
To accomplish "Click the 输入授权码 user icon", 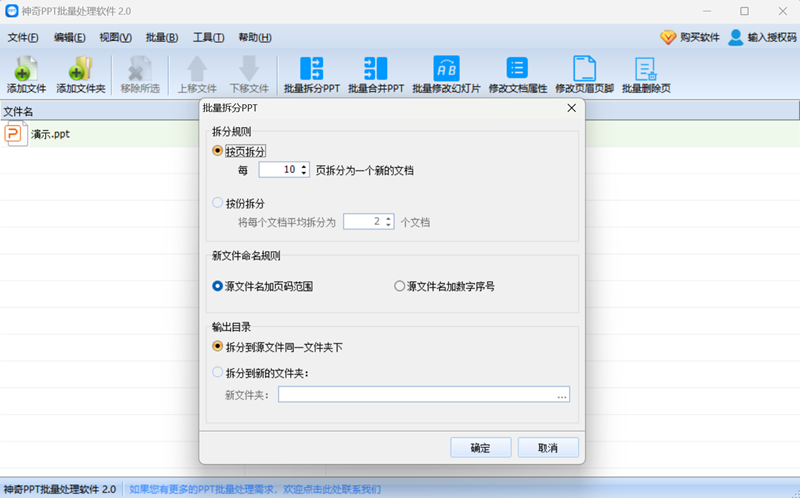I will pos(735,37).
